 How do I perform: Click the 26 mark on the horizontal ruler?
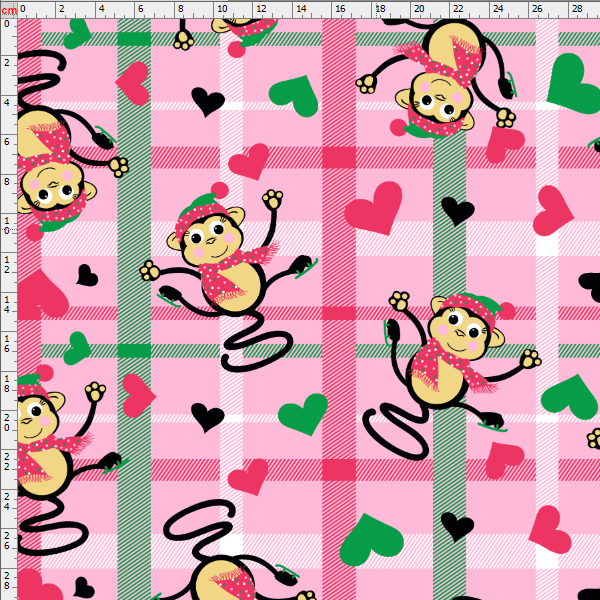[537, 8]
